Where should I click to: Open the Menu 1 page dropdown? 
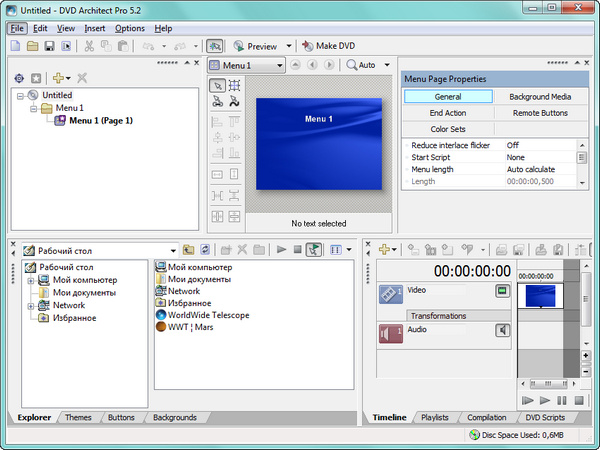(279, 65)
